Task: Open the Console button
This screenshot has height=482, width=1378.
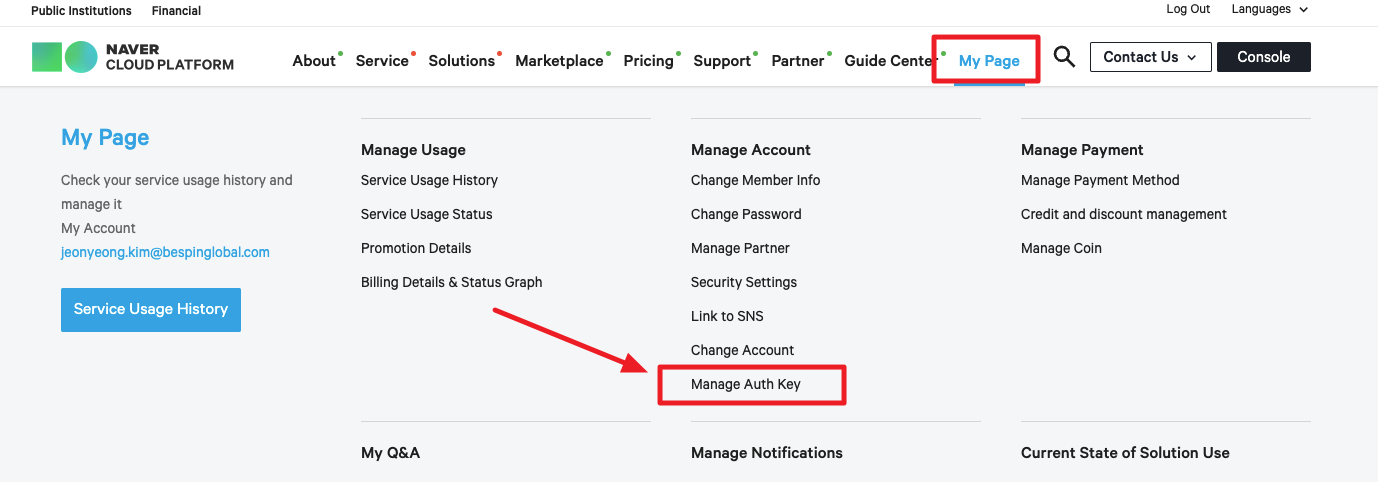Action: point(1263,57)
